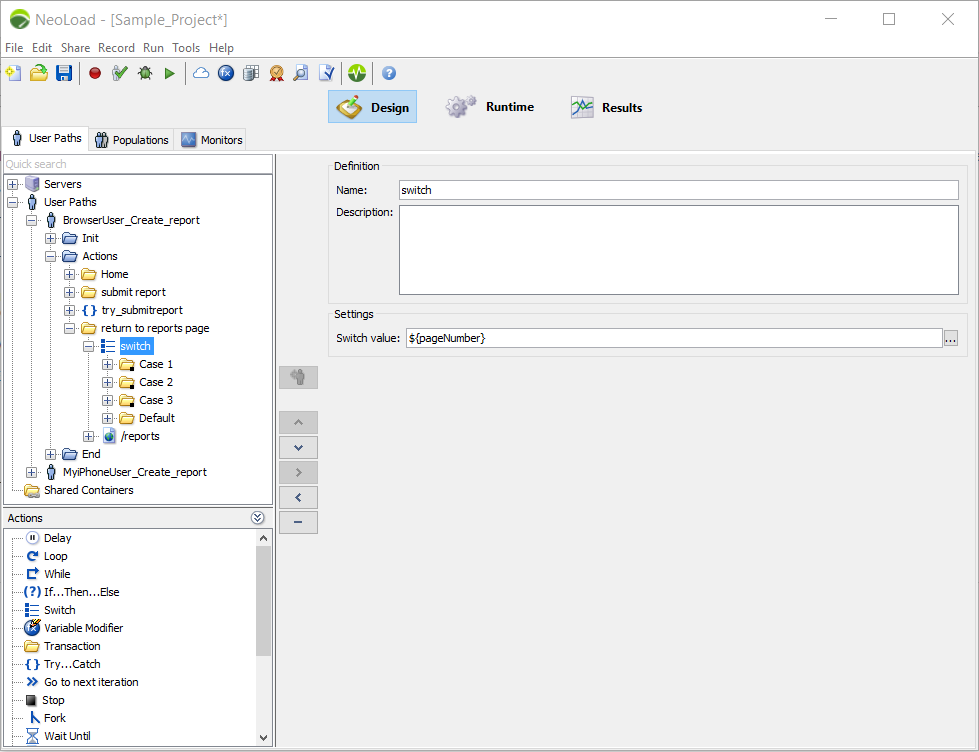Collapse the switch node in tree
This screenshot has height=752, width=979.
(89, 346)
